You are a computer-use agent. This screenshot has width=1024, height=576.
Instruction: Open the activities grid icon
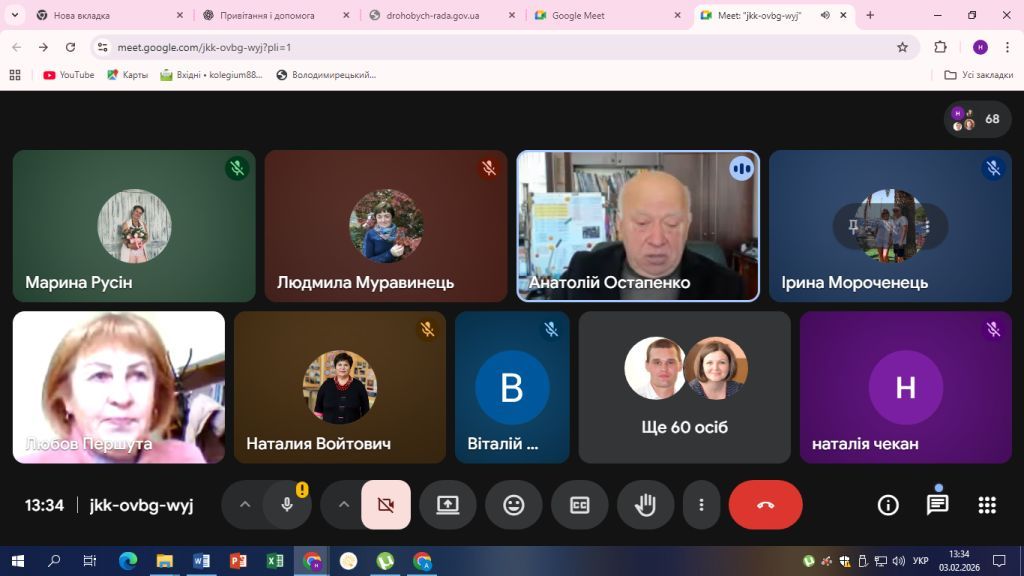click(x=986, y=505)
